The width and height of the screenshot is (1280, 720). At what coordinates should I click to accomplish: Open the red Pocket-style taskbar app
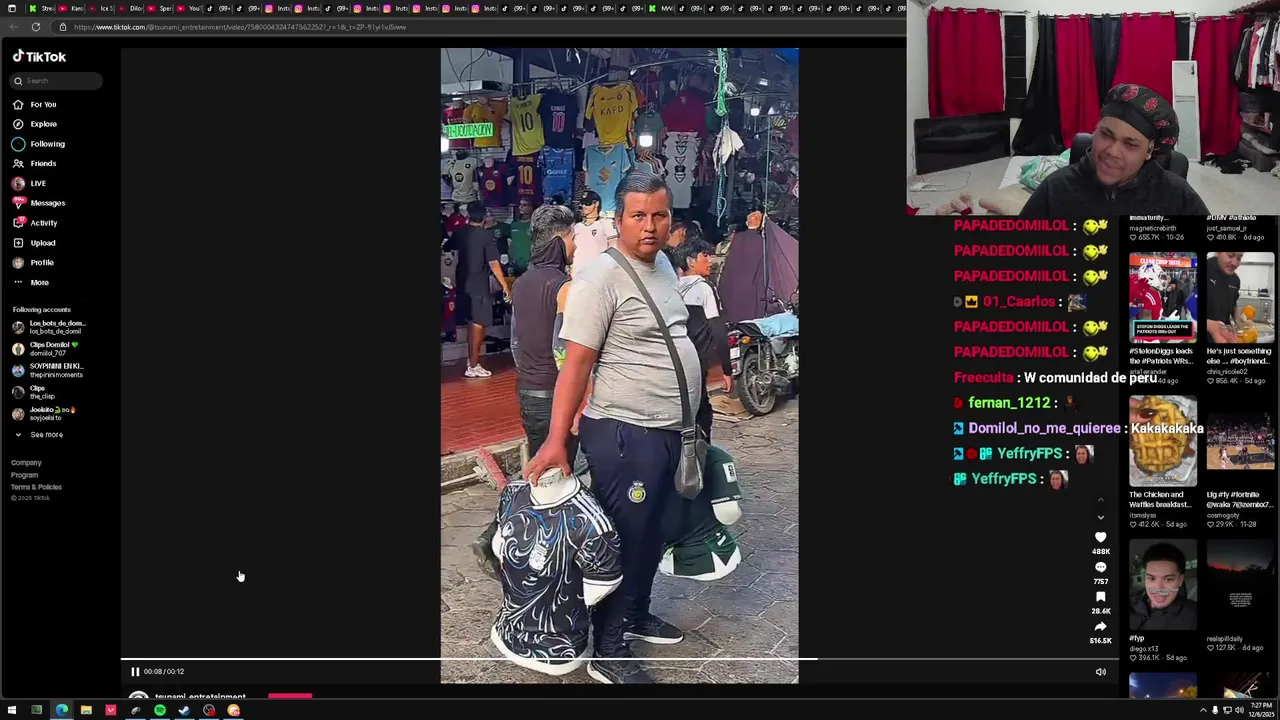point(110,711)
